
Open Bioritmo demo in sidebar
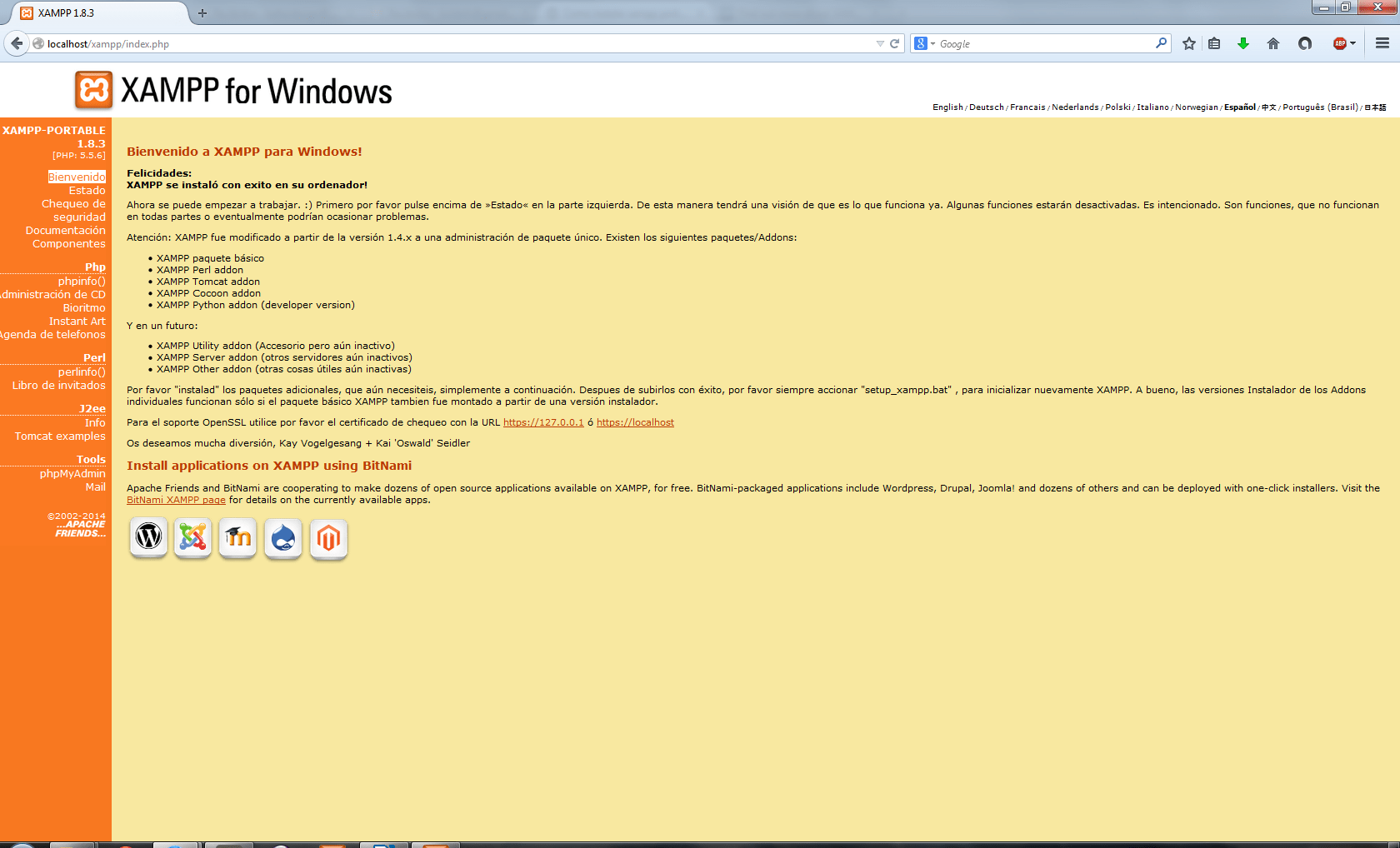tap(84, 307)
